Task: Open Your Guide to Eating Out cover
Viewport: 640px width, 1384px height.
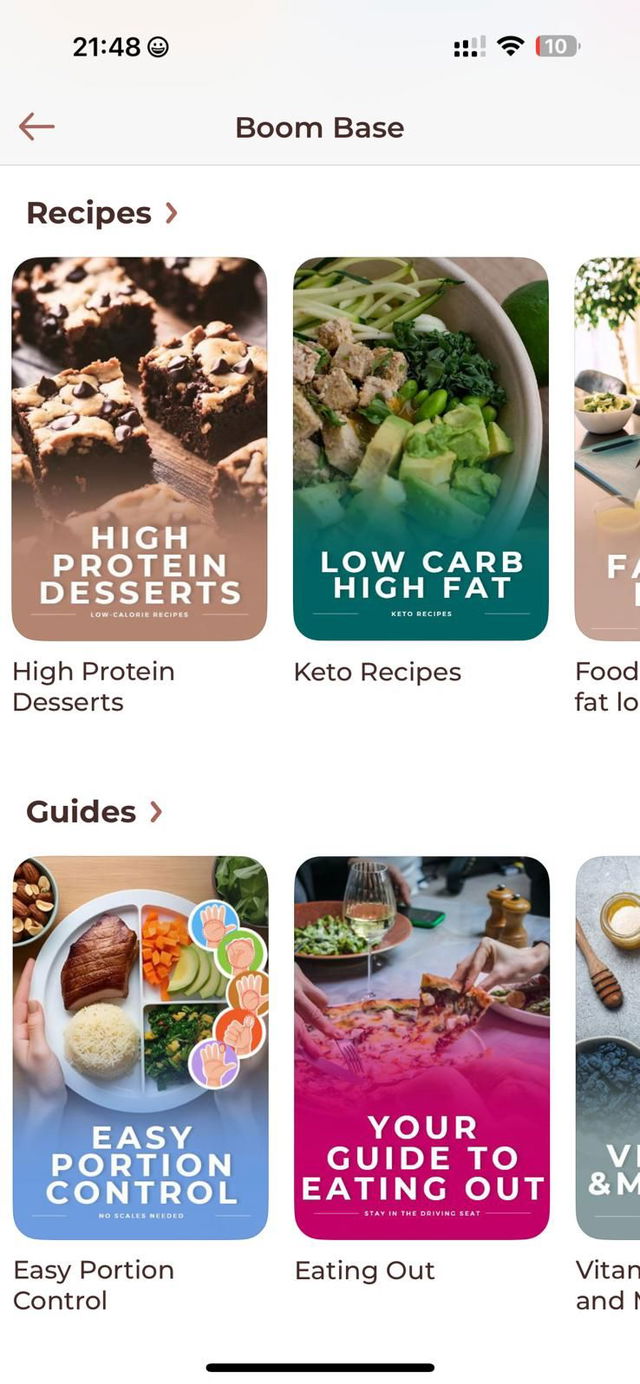Action: (x=422, y=1048)
